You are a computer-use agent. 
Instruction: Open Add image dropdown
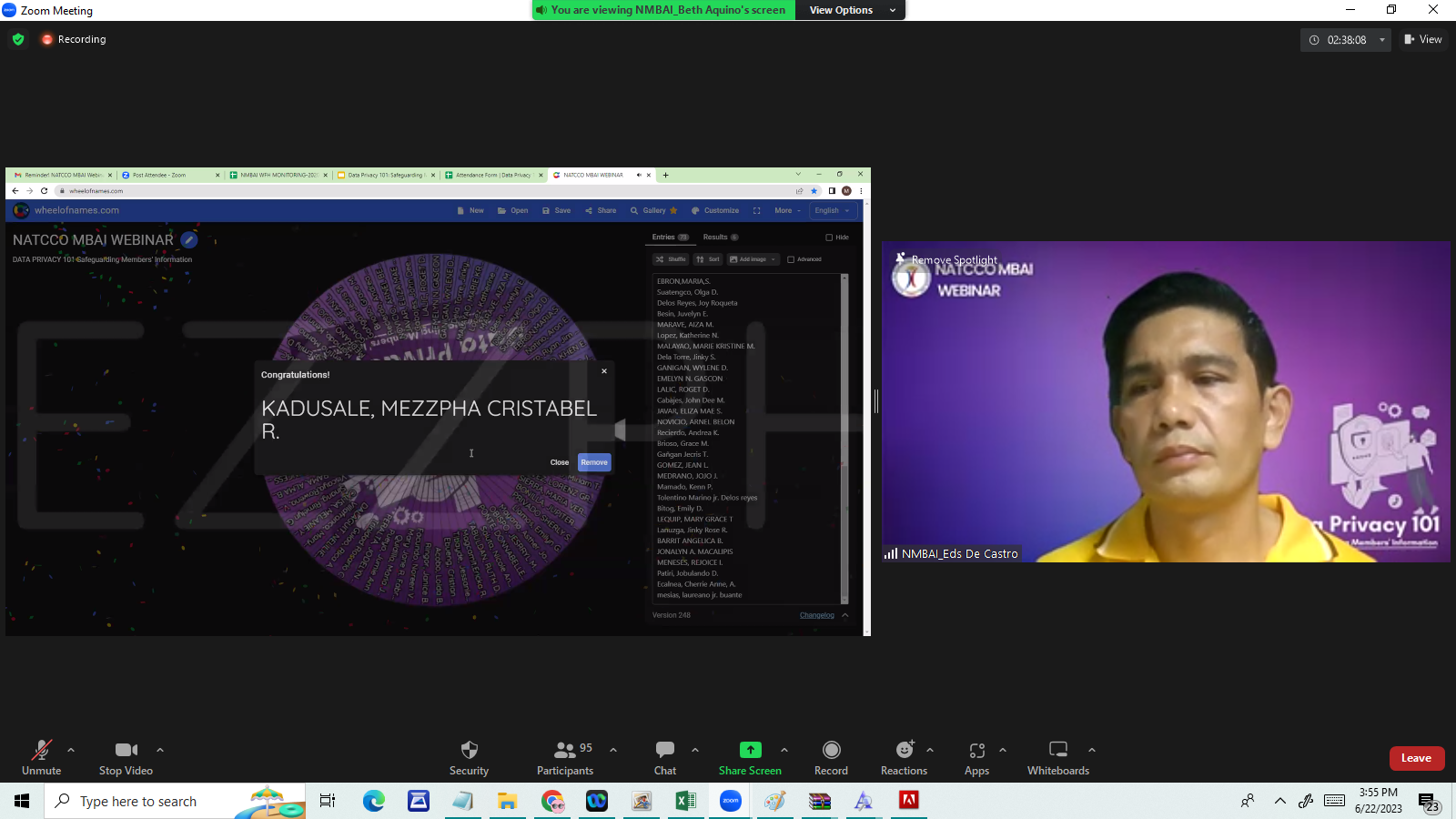753,259
